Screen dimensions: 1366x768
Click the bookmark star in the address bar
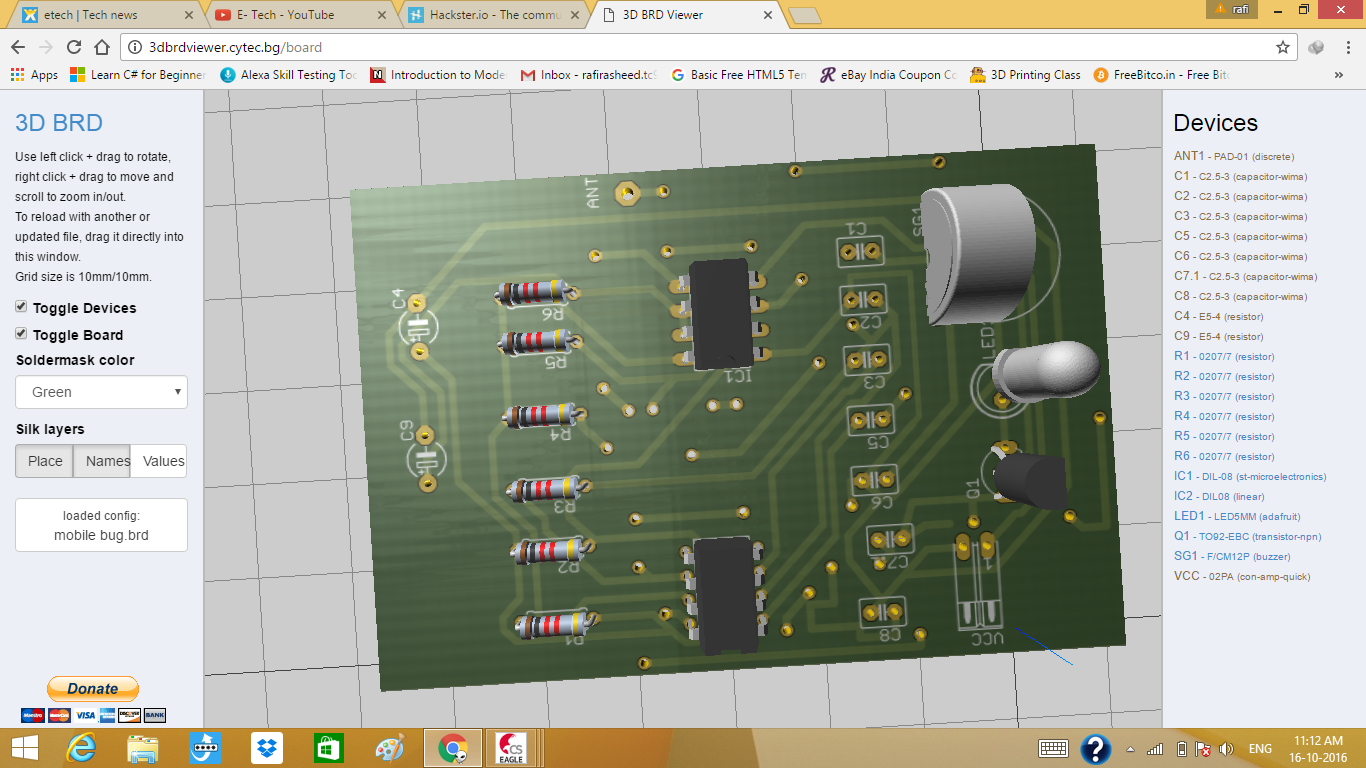point(1281,46)
